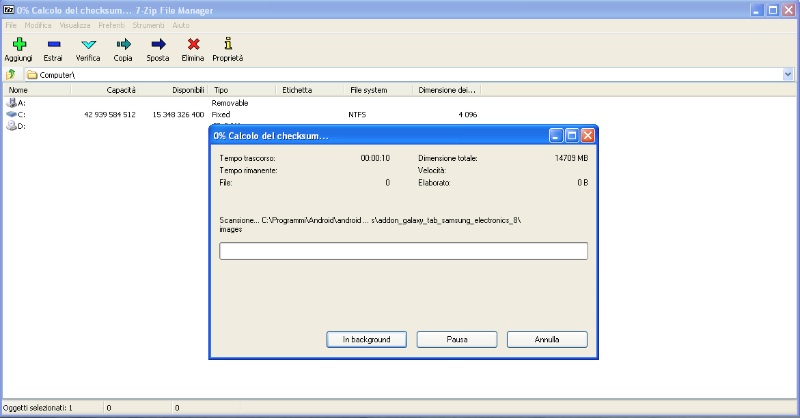Click the File system column header
Viewport: 800px width, 418px height.
368,90
